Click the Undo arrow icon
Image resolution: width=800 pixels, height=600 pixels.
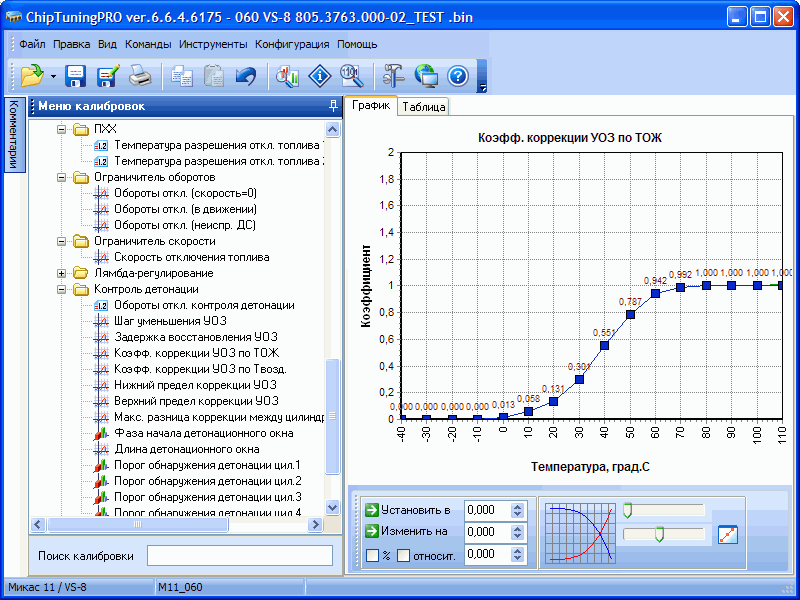[x=245, y=75]
